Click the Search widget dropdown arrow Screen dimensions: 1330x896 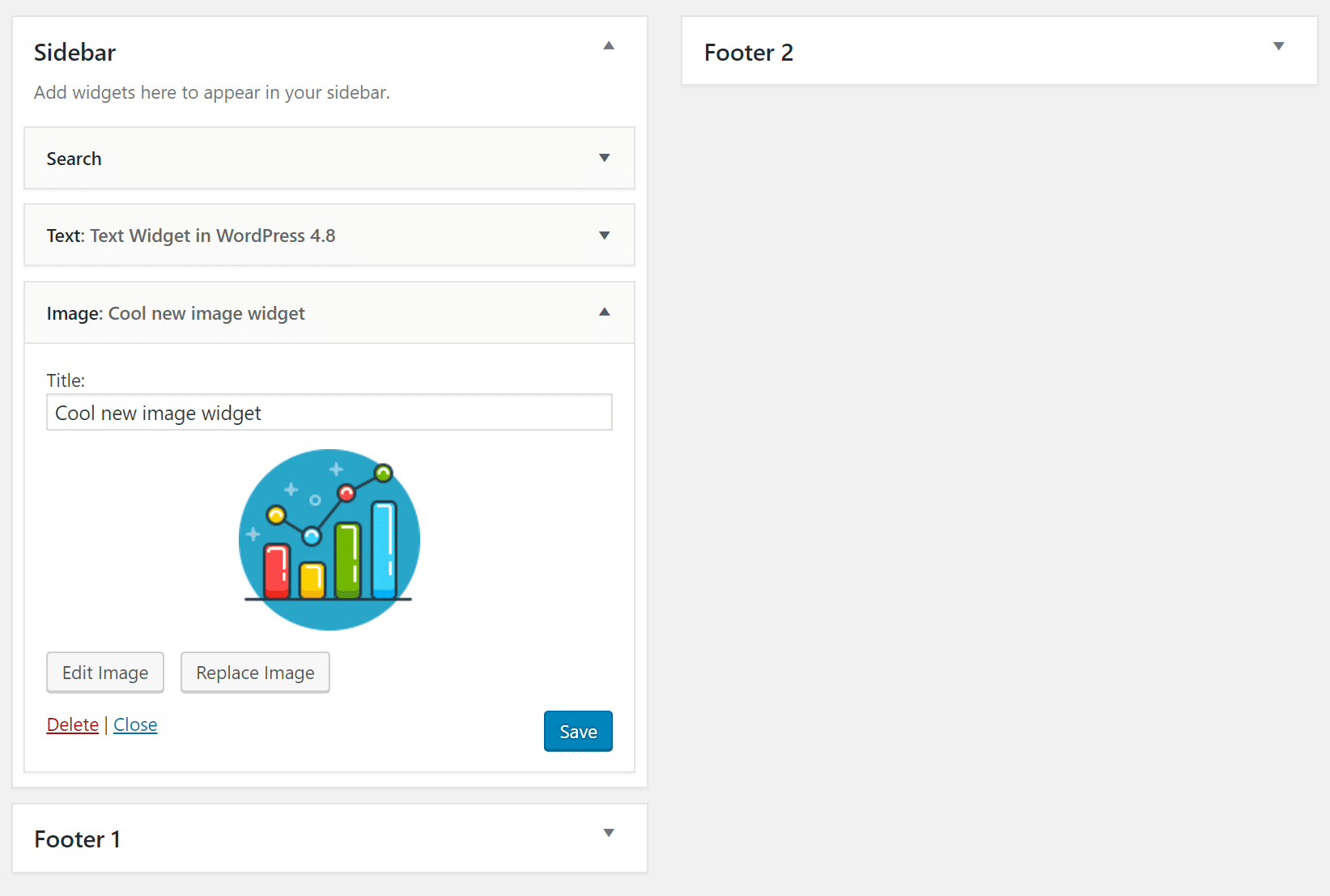click(605, 159)
